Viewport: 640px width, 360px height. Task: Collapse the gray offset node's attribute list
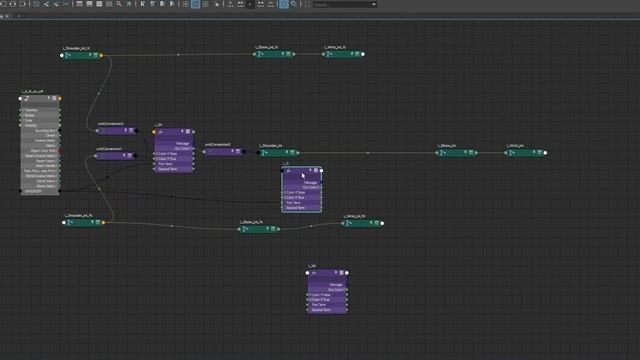(54, 98)
